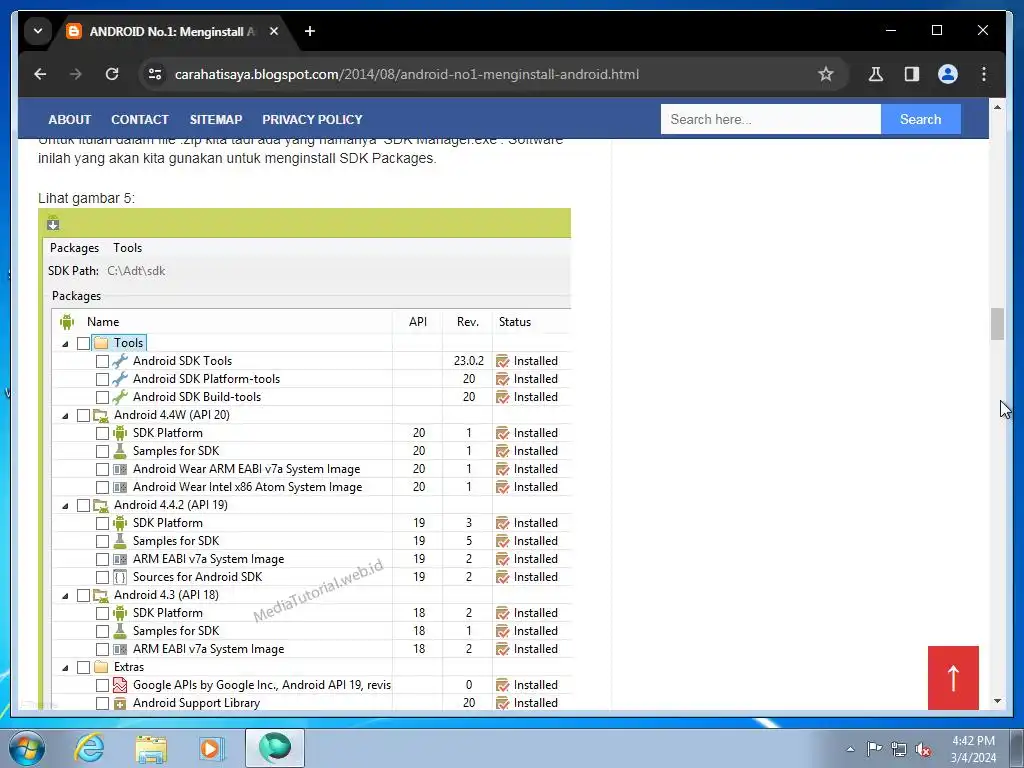Select the ANDROID No.1 Menginstall tab
This screenshot has width=1024, height=768.
172,31
